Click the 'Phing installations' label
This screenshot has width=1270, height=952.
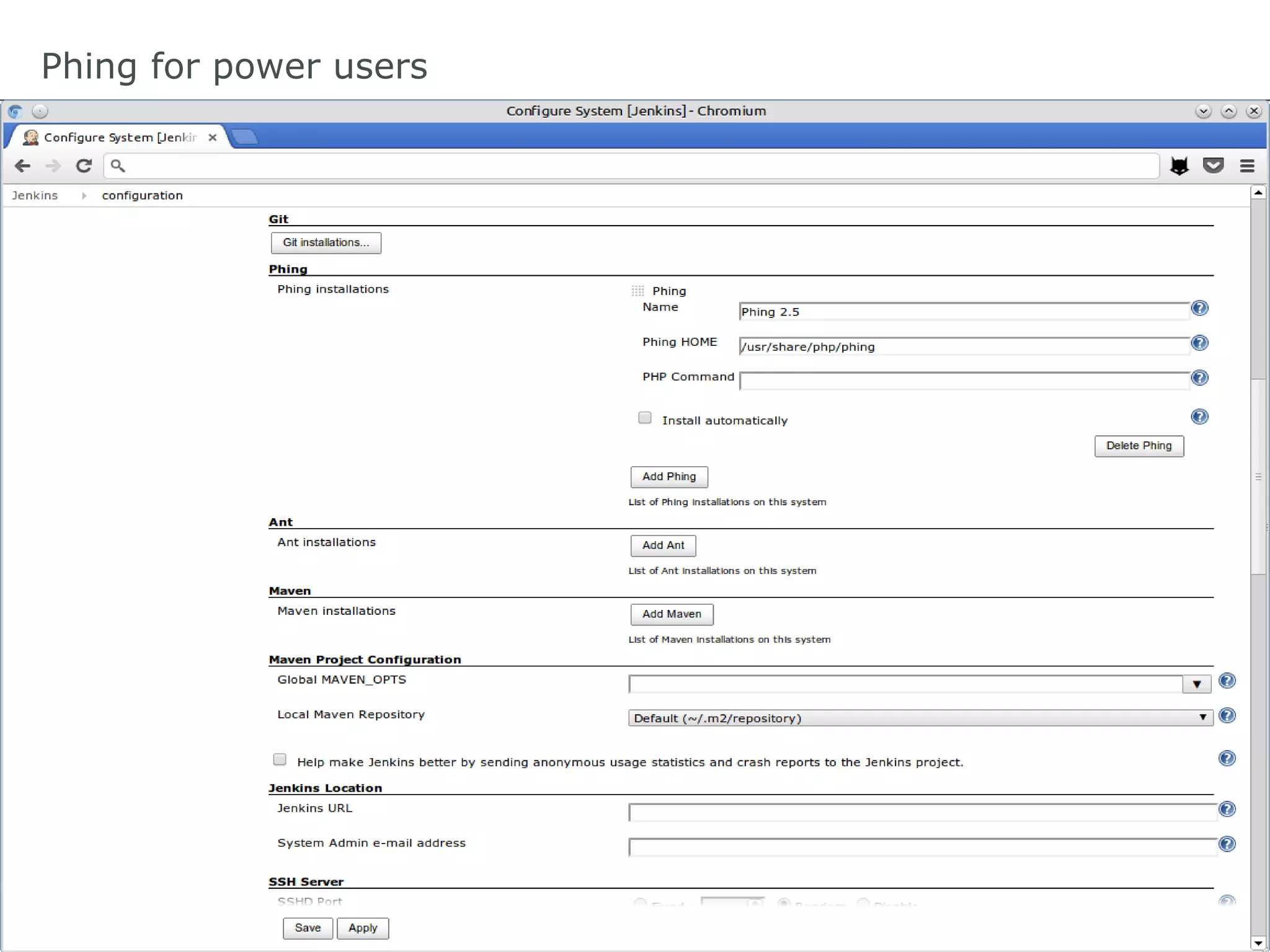pyautogui.click(x=333, y=289)
